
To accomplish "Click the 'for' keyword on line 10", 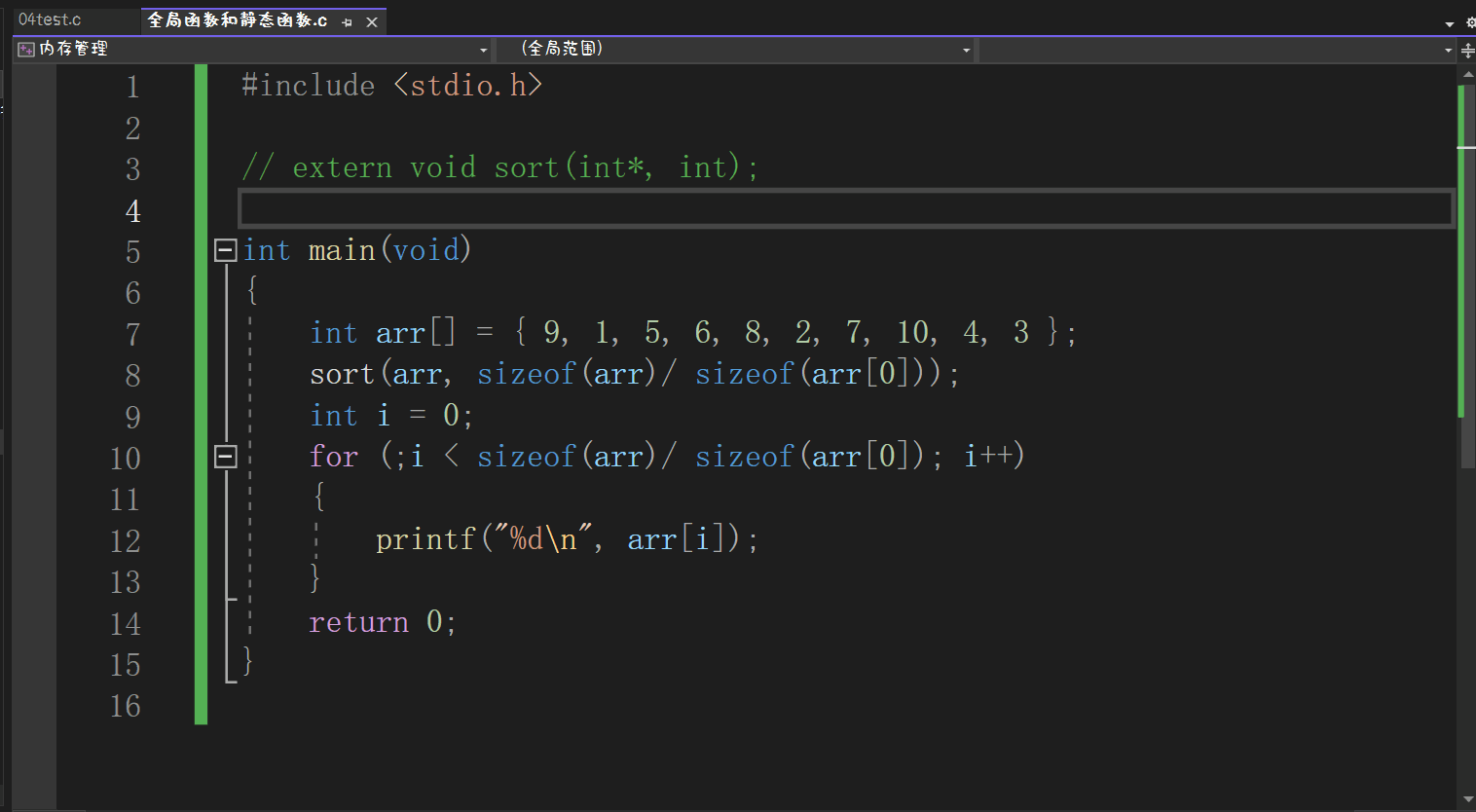I will (x=334, y=457).
